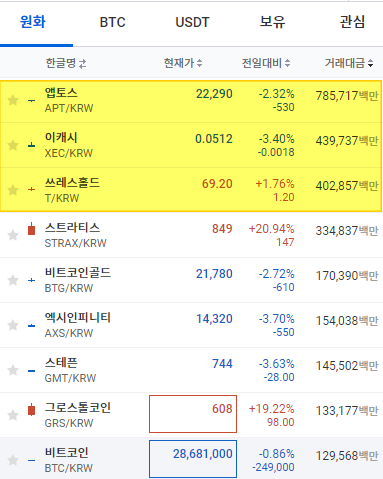The width and height of the screenshot is (383, 479).
Task: Click the 334,837백만 trade volume
Action: [347, 231]
